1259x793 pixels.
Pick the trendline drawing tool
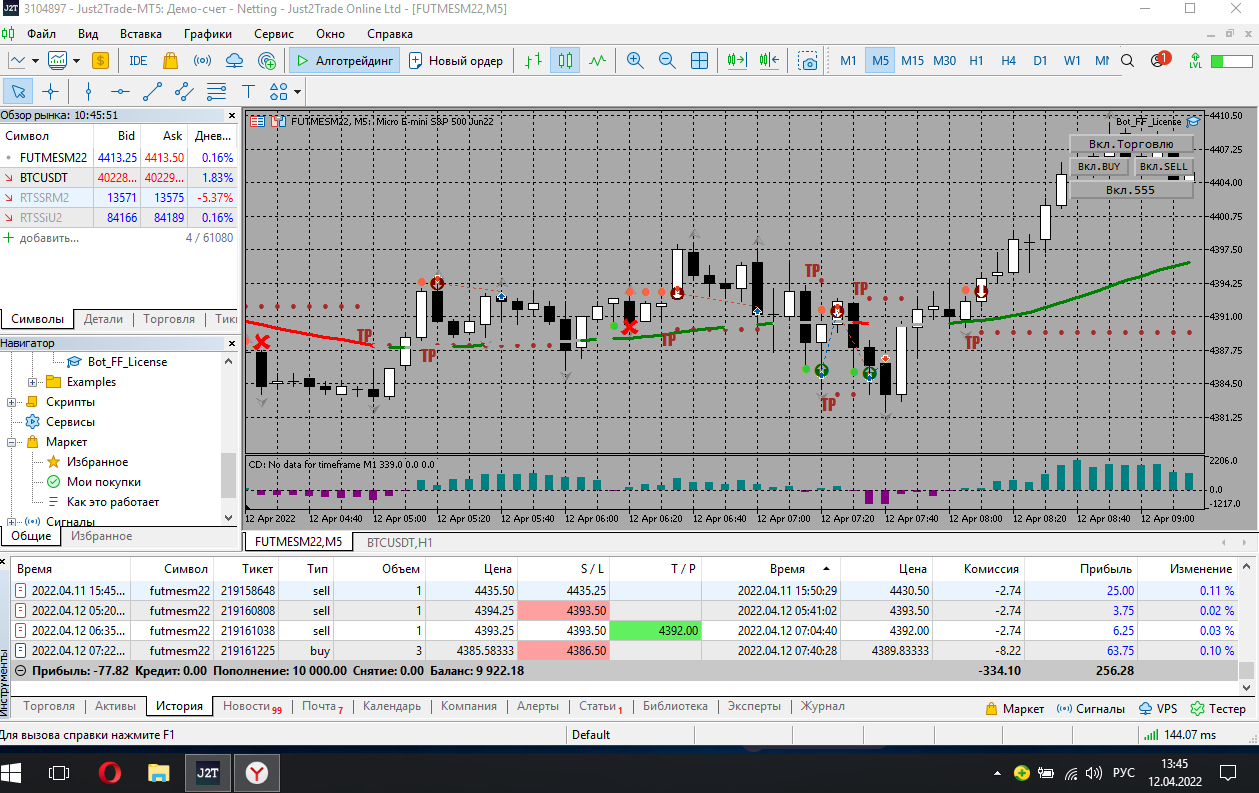pos(152,92)
